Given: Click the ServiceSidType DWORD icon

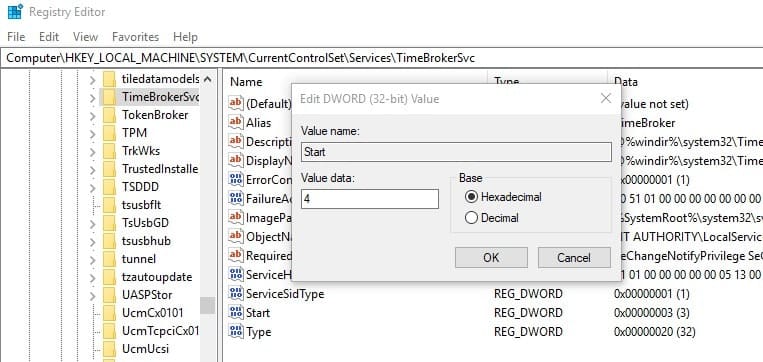Looking at the screenshot, I should click(236, 293).
